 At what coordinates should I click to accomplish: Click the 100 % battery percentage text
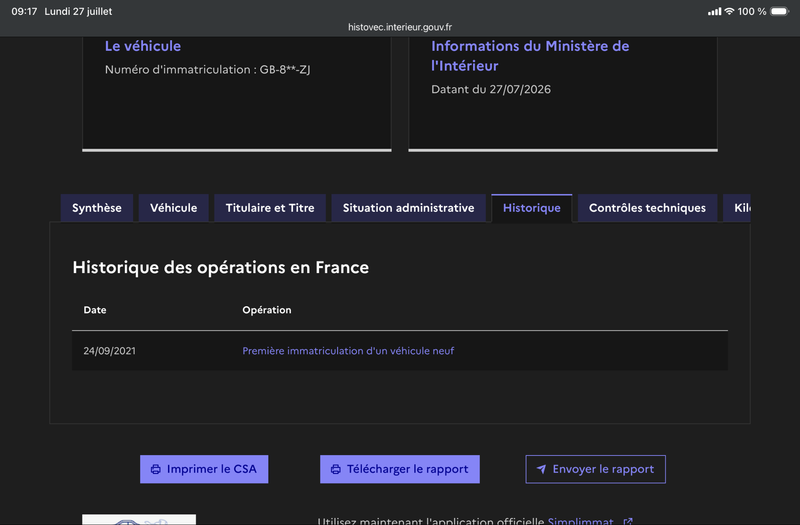pos(752,11)
